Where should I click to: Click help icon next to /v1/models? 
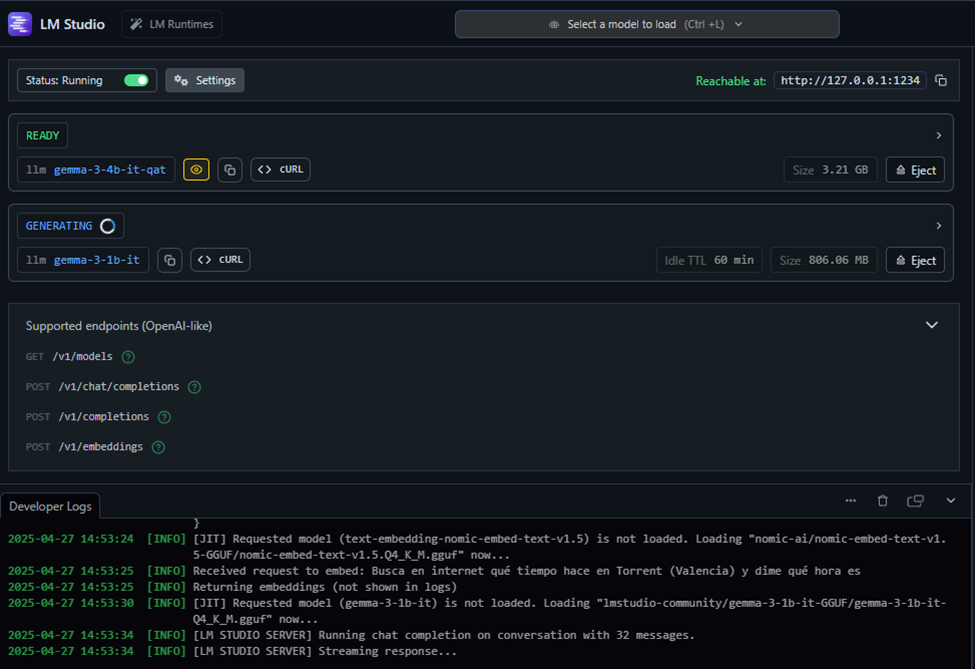(x=128, y=357)
